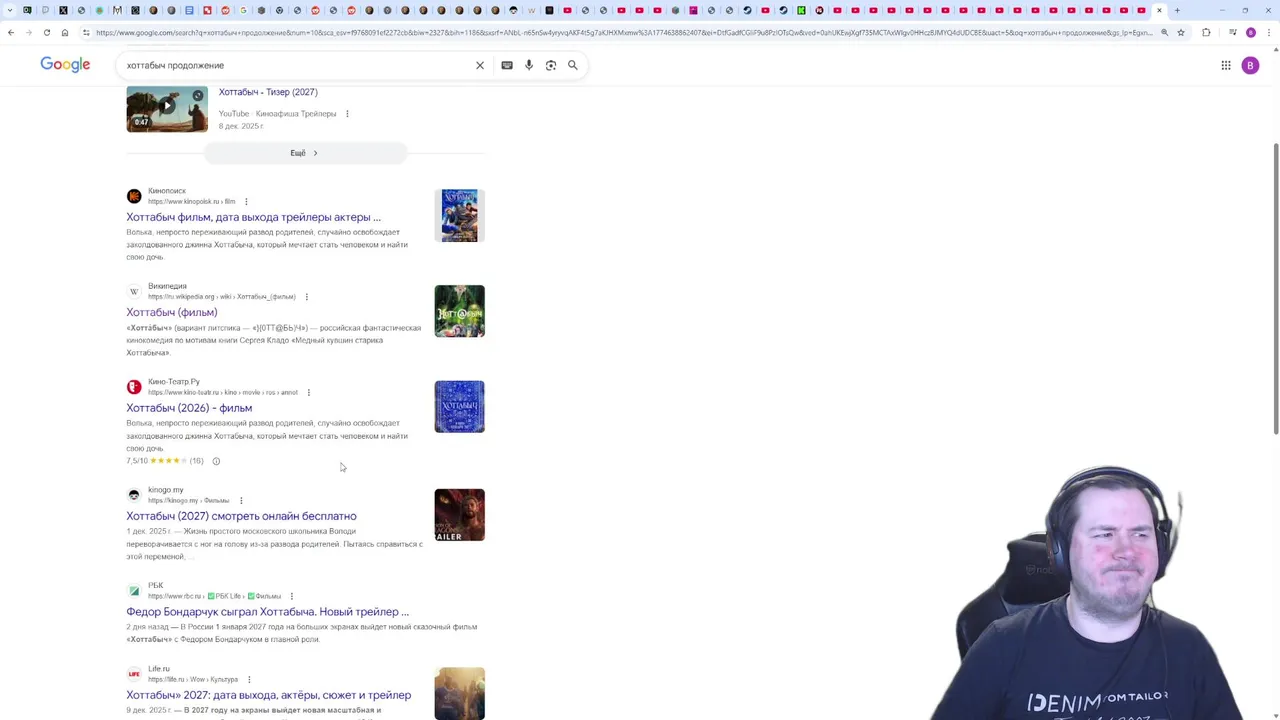Open the on-screen keyboard input tool
This screenshot has height=720, width=1280.
tap(507, 65)
